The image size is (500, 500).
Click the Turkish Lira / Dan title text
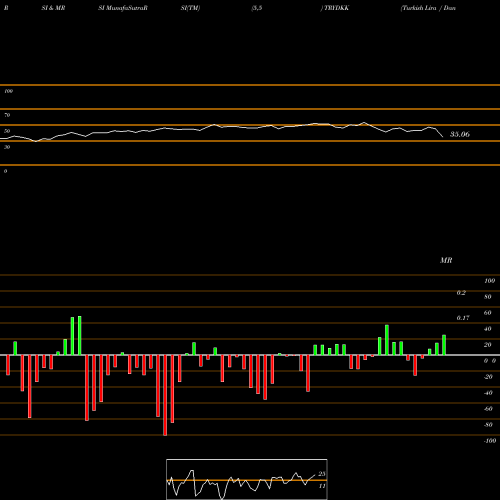(428, 8)
